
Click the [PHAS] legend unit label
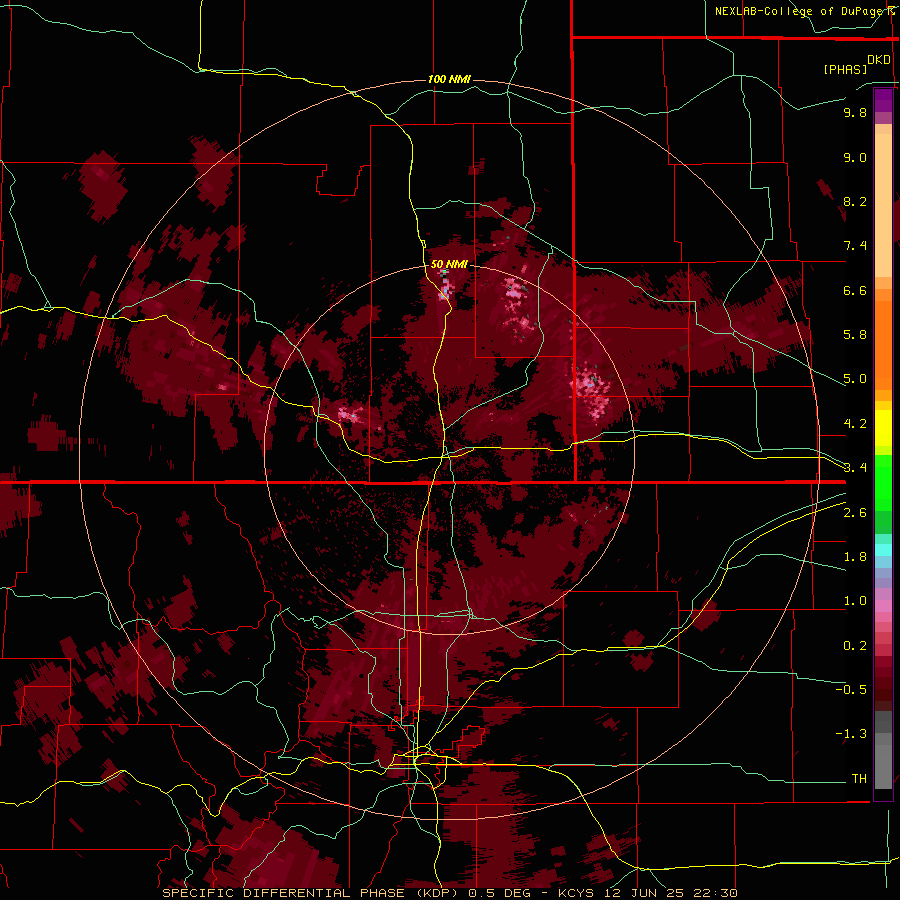(845, 69)
